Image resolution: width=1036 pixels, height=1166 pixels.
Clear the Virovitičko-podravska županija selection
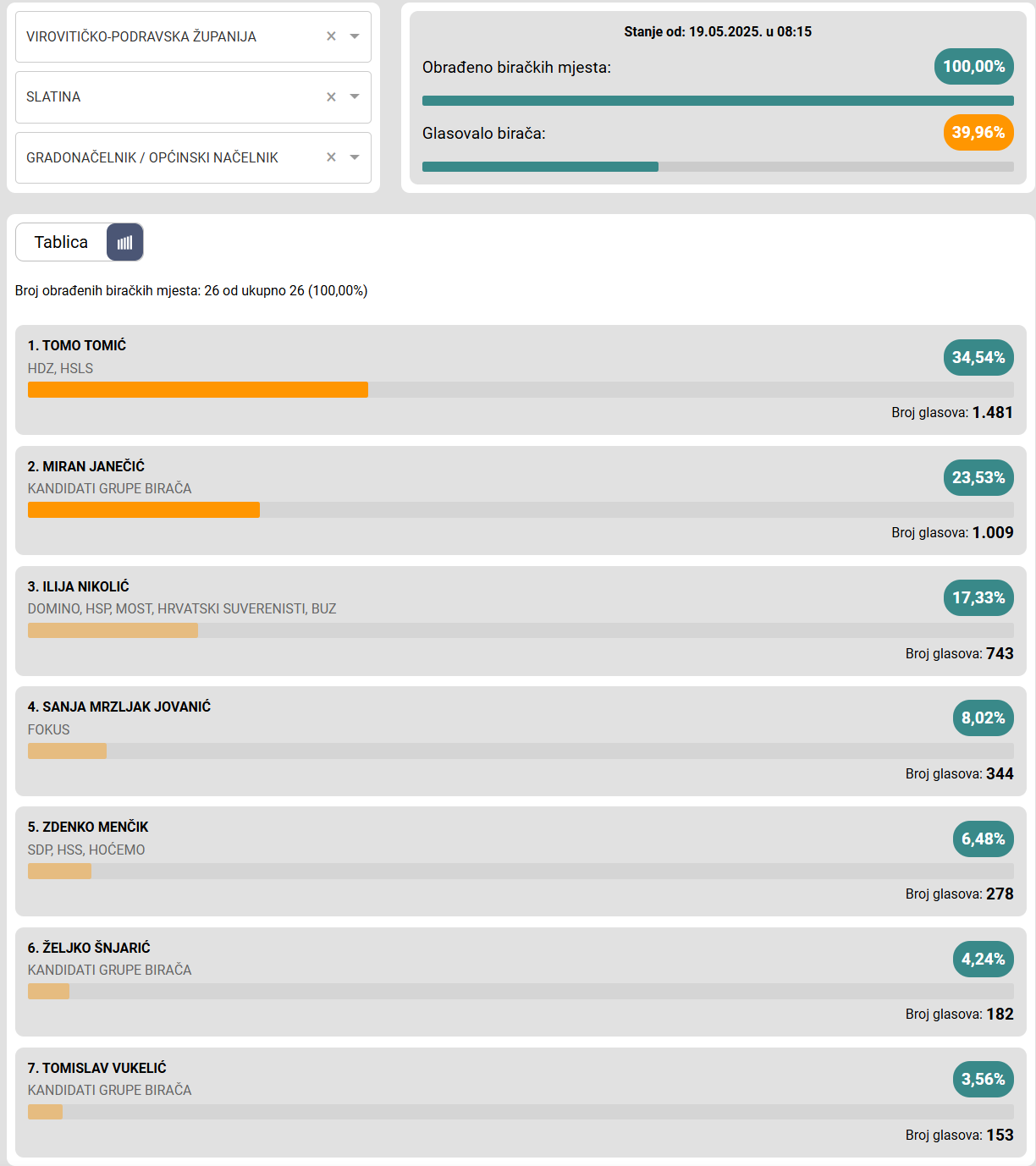point(331,36)
